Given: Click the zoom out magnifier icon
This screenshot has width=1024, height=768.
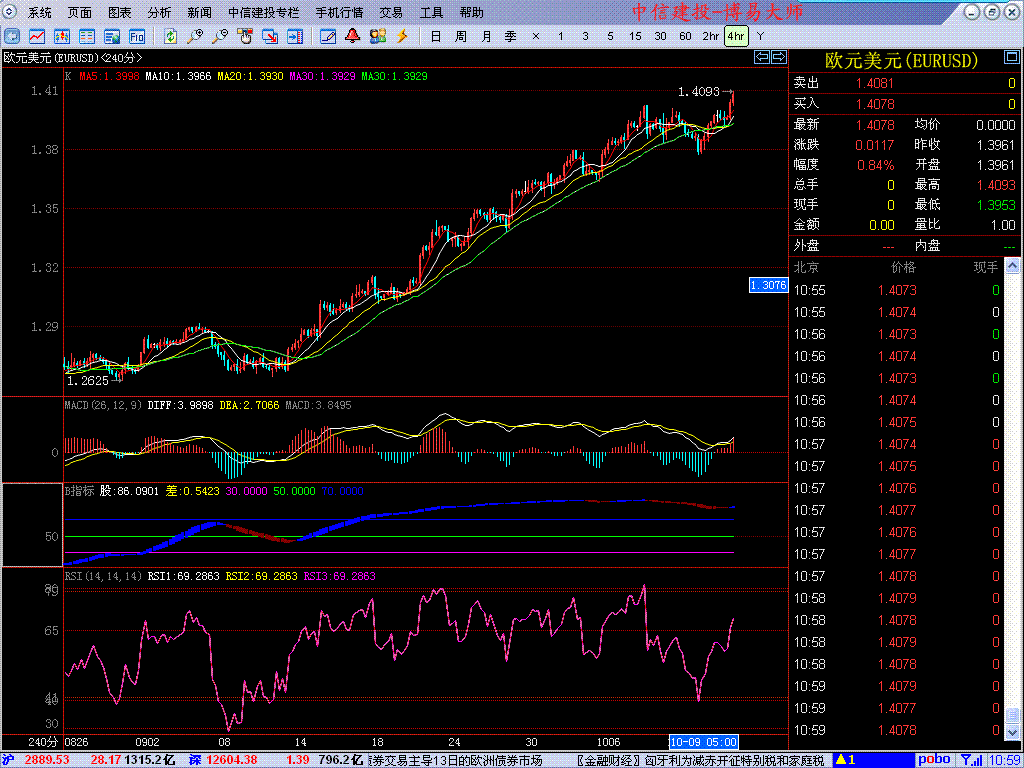Looking at the screenshot, I should (219, 36).
